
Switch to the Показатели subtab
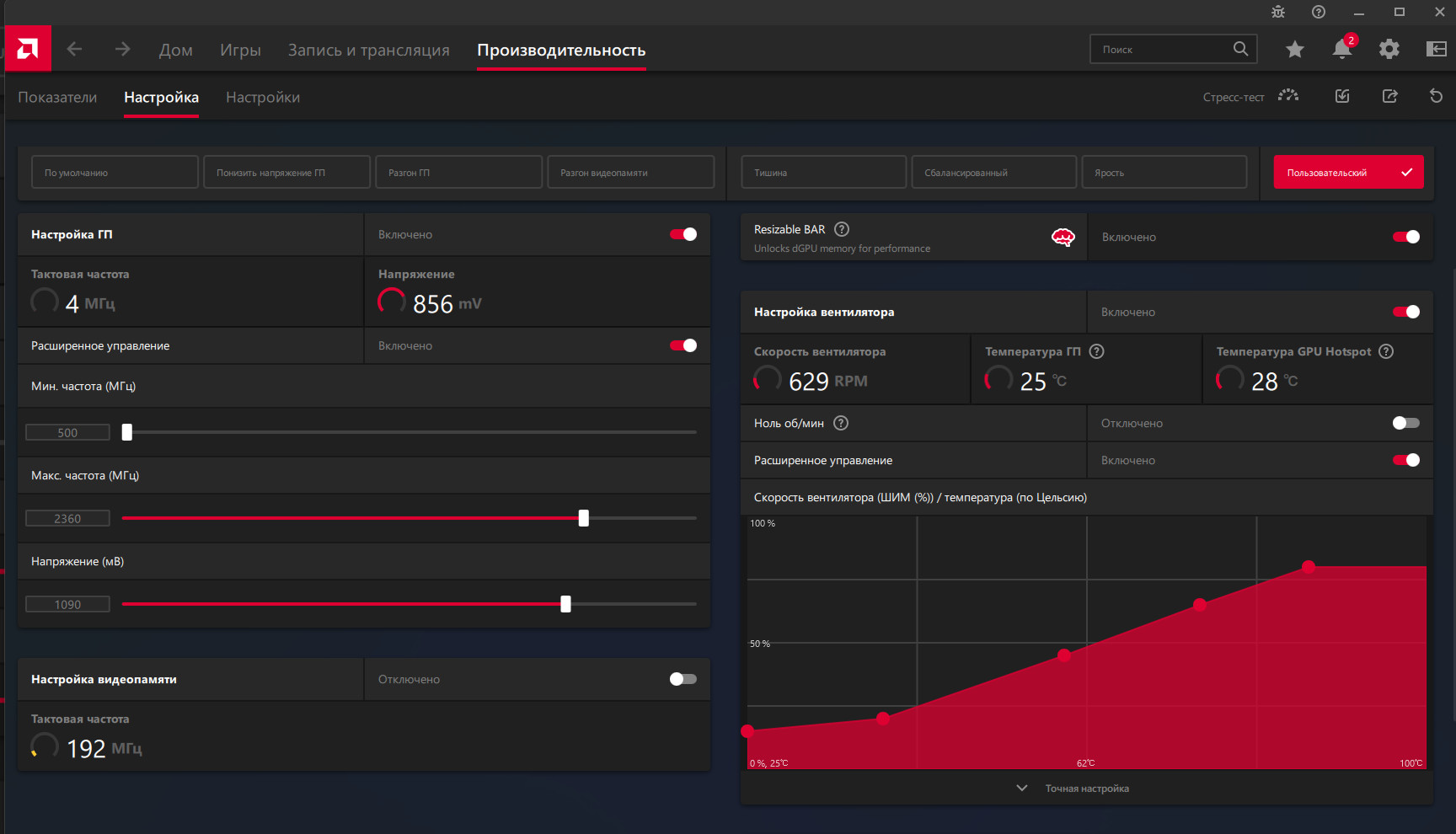coord(57,97)
